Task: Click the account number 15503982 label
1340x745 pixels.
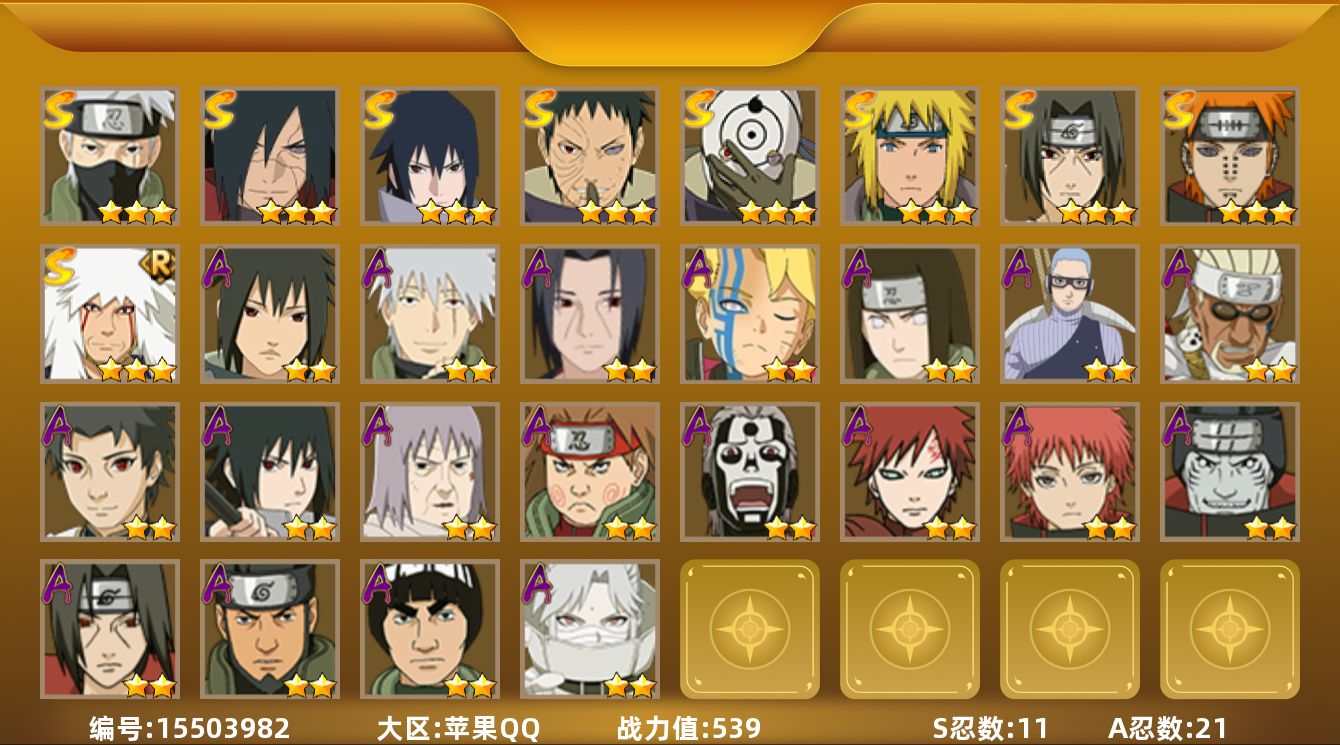Action: (190, 728)
